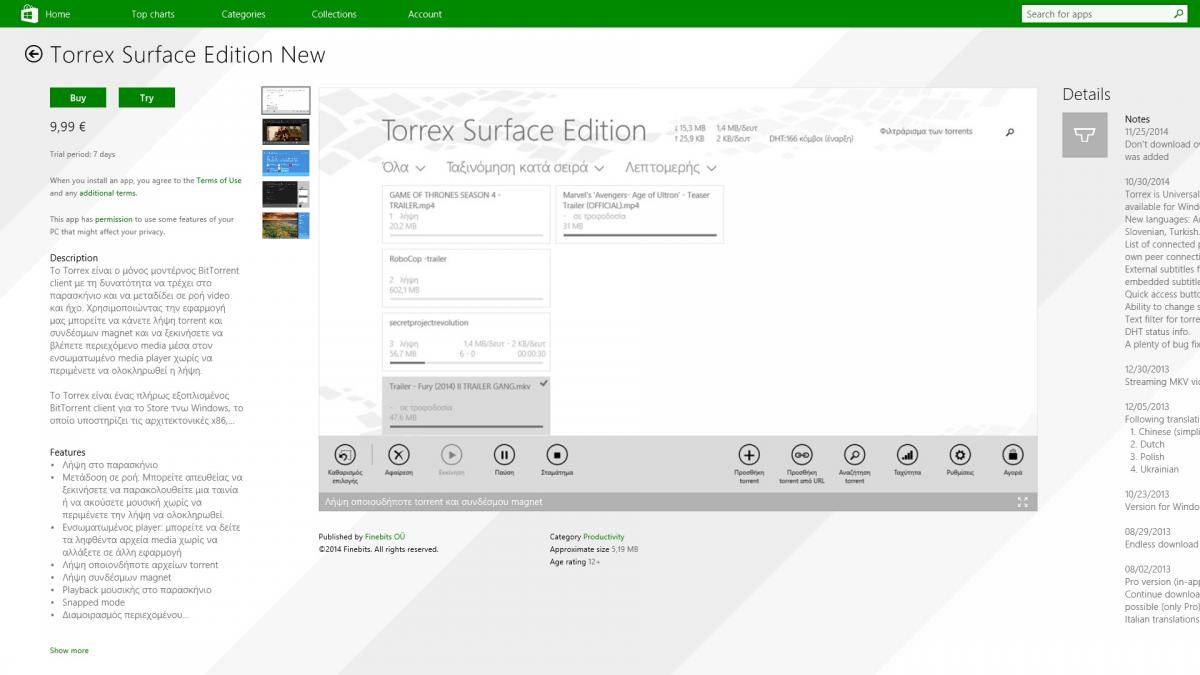This screenshot has width=1200, height=675.
Task: Open Categories in the store menu
Action: click(243, 14)
